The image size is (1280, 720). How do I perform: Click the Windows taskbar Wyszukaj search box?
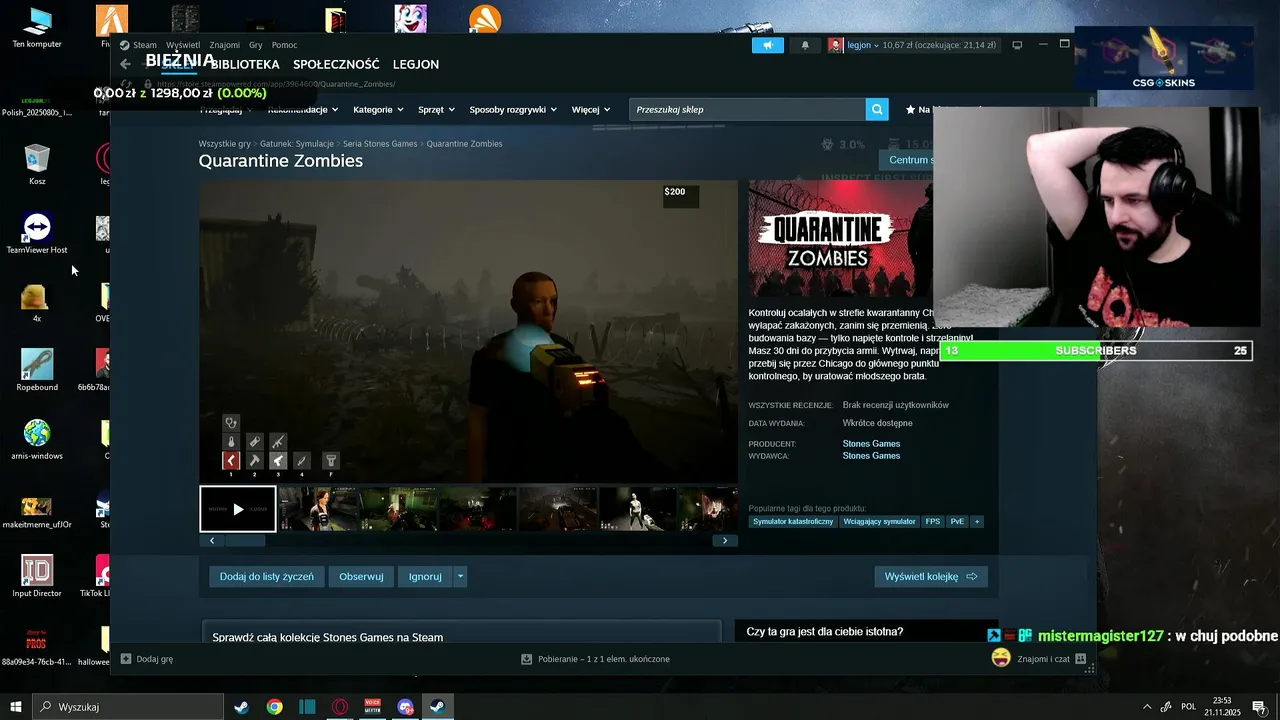pyautogui.click(x=128, y=707)
